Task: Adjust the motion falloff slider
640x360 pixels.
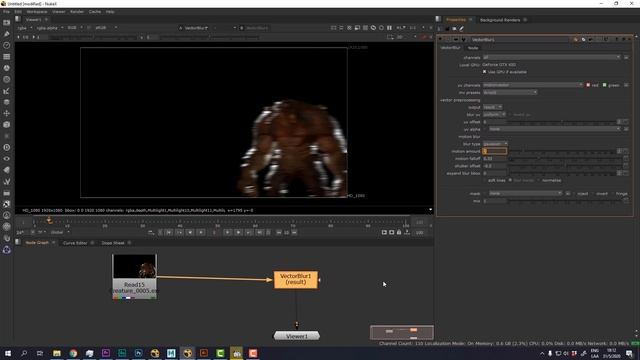Action: click(566, 159)
